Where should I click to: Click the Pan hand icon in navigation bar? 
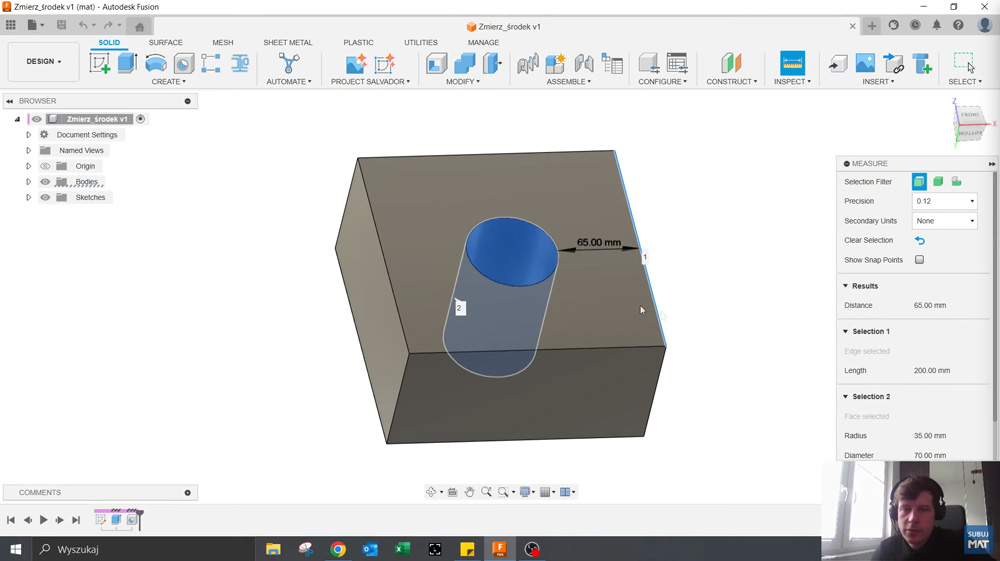469,492
